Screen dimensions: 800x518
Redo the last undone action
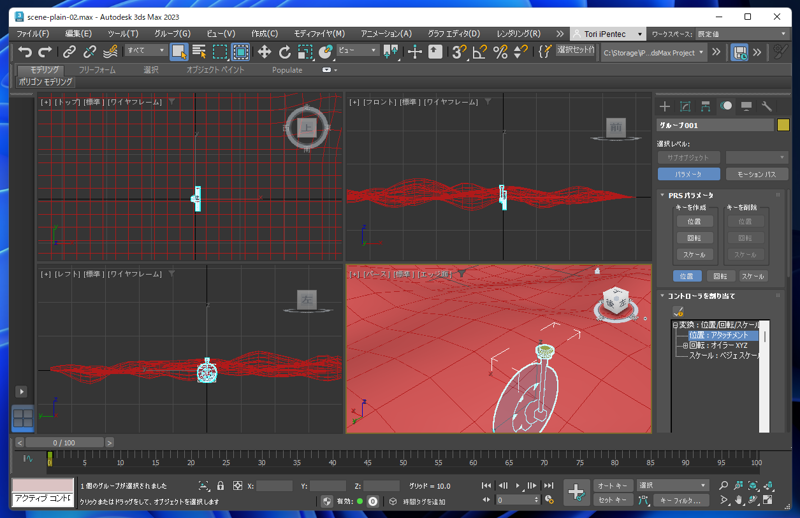pyautogui.click(x=45, y=52)
